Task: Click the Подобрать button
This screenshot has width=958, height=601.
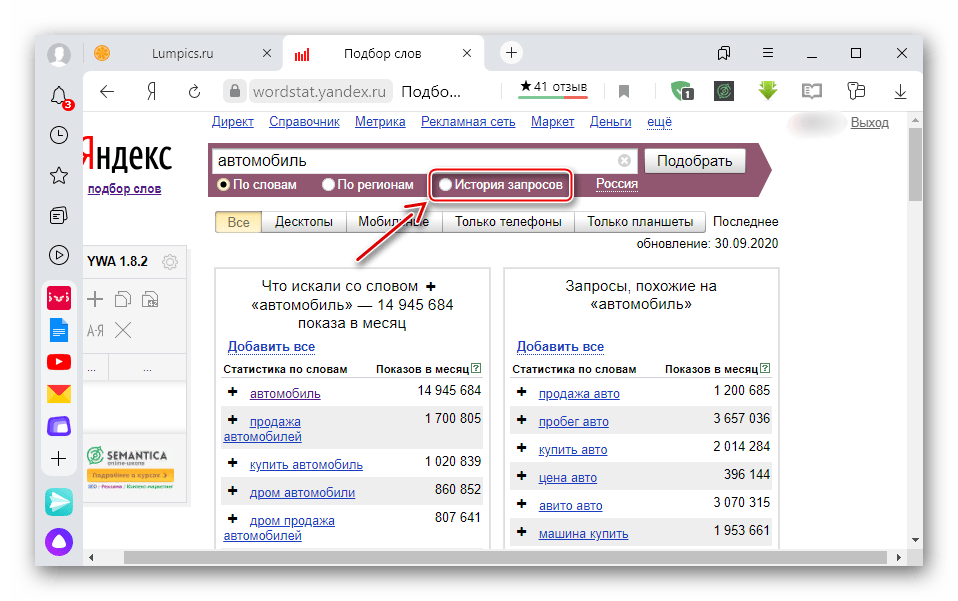Action: tap(697, 160)
